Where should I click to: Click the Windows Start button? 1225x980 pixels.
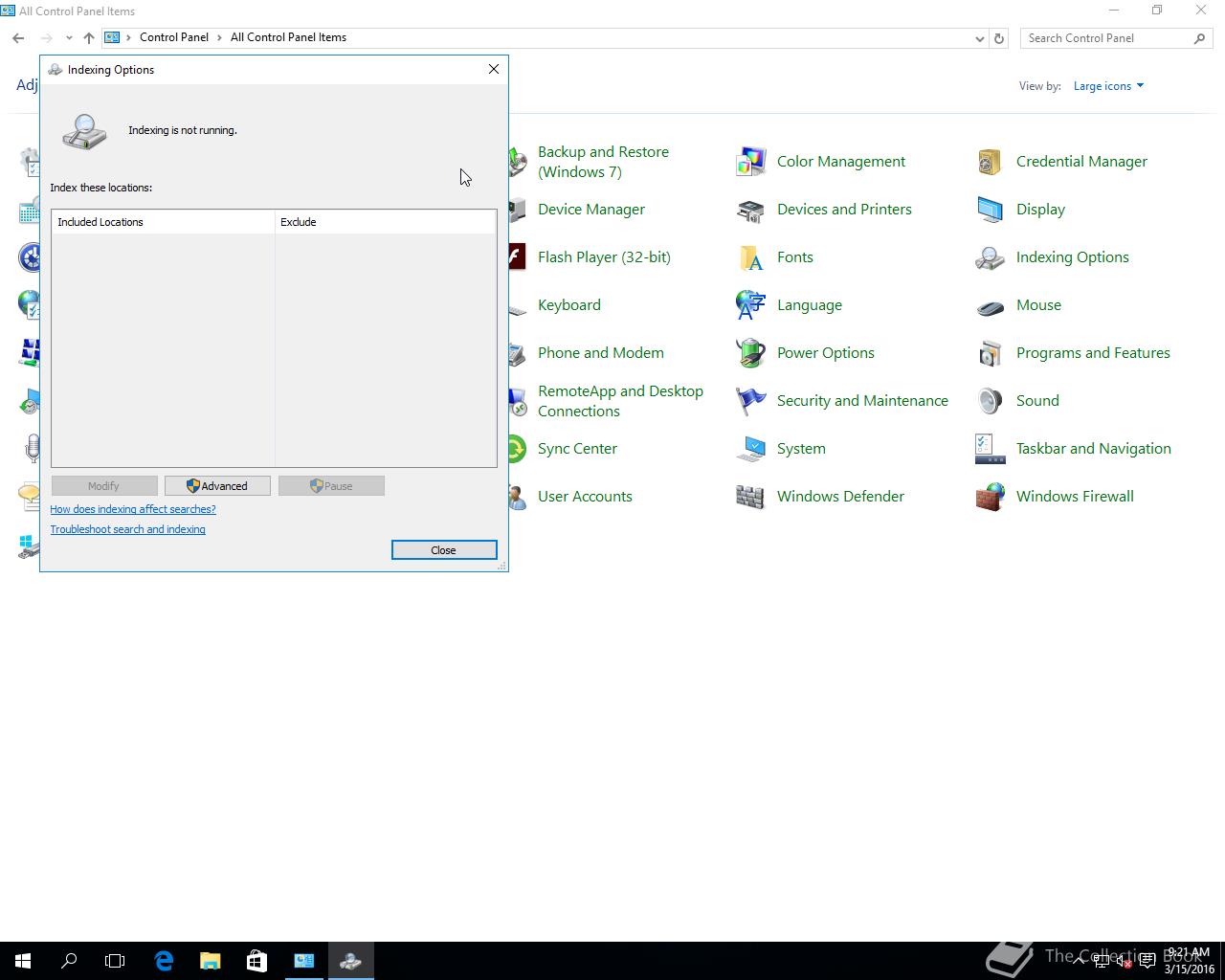(x=23, y=961)
